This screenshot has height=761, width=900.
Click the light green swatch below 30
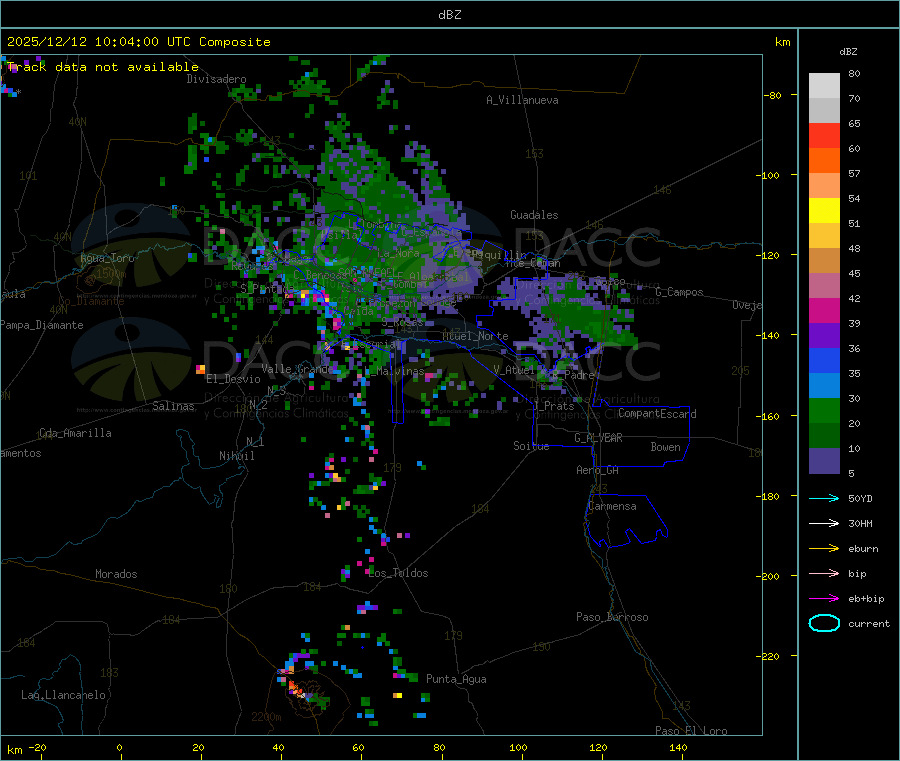[824, 410]
